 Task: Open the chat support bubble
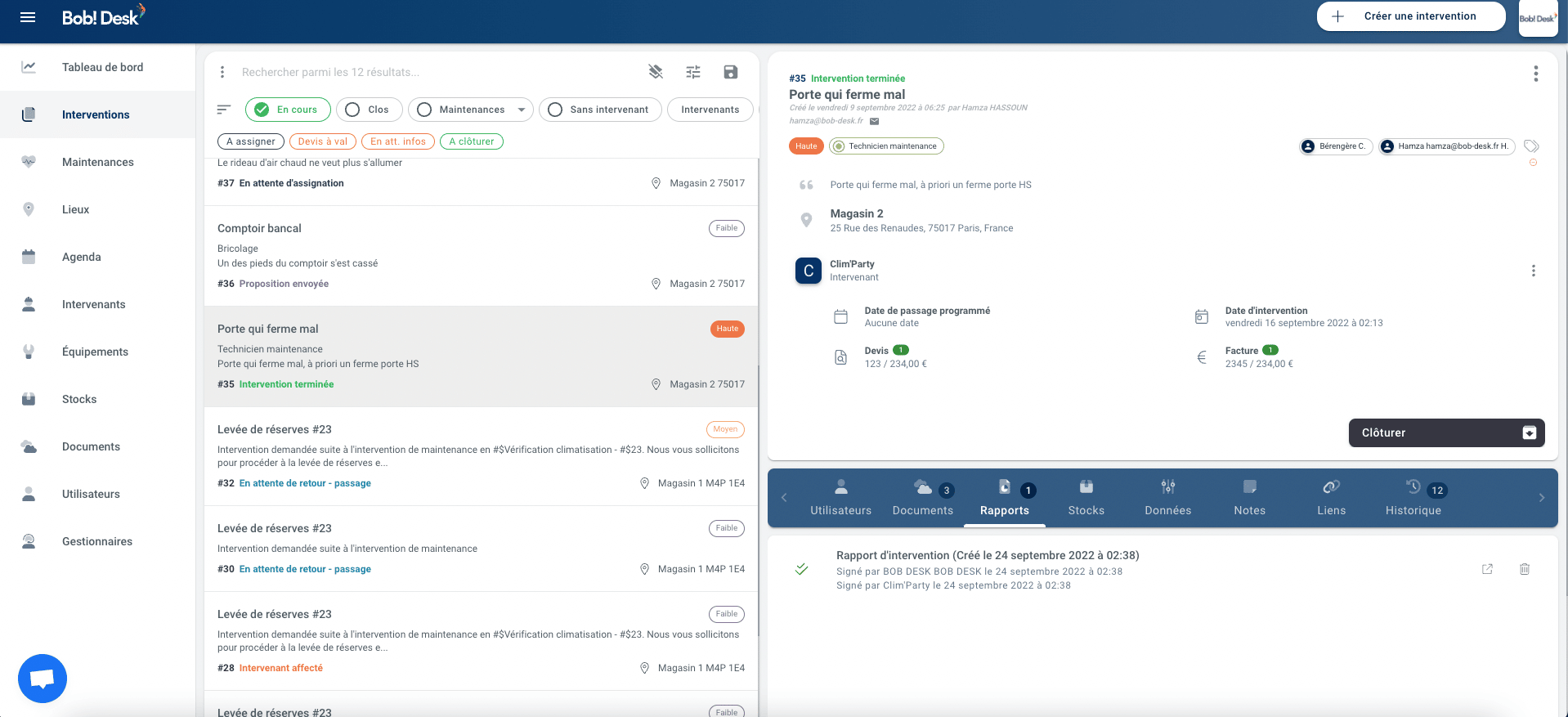click(x=43, y=679)
